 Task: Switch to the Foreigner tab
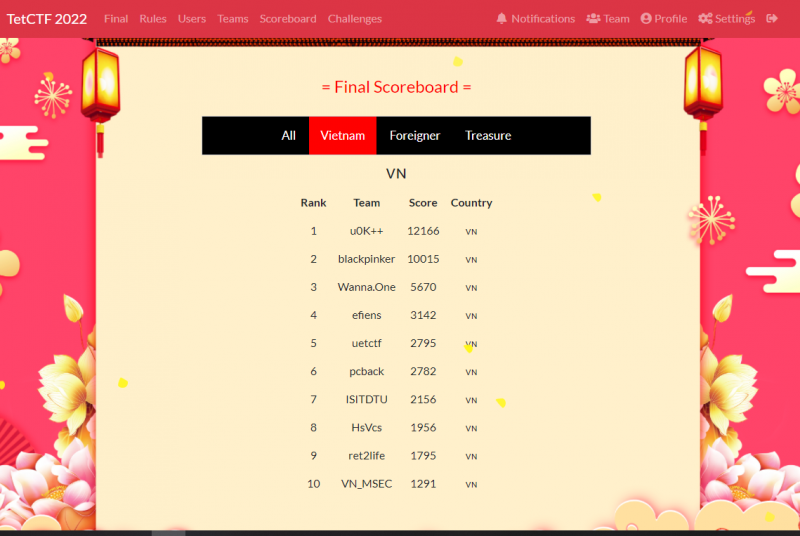click(x=414, y=136)
